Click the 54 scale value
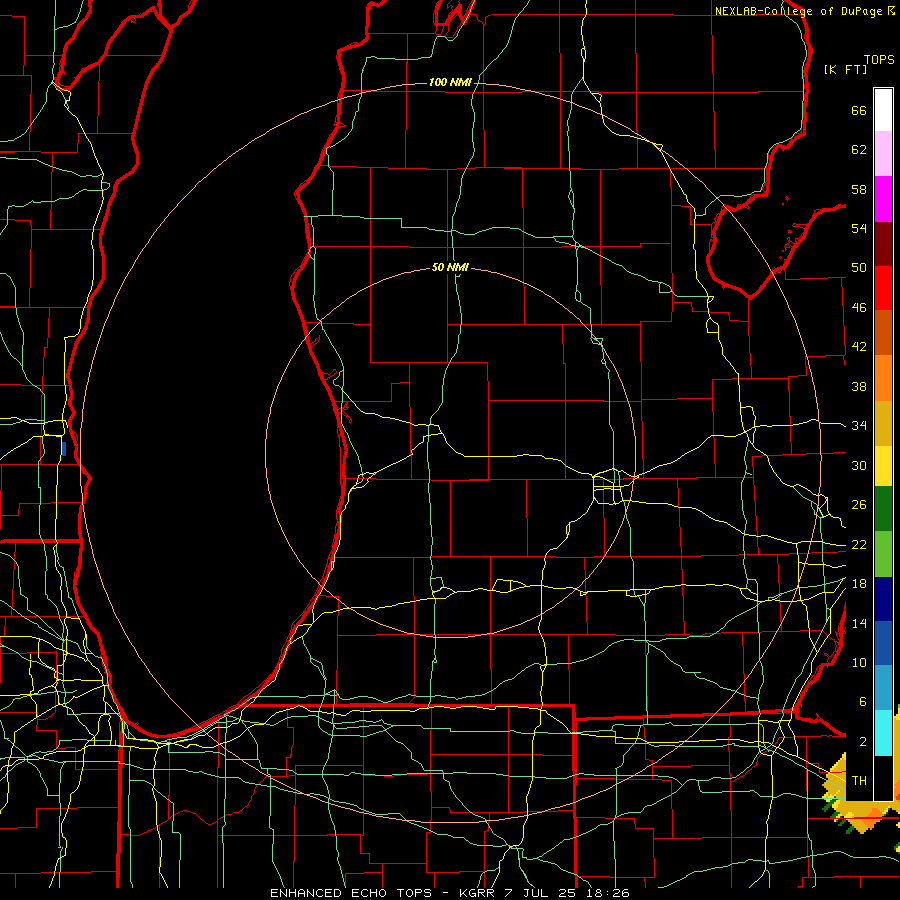This screenshot has height=900, width=900. point(859,228)
